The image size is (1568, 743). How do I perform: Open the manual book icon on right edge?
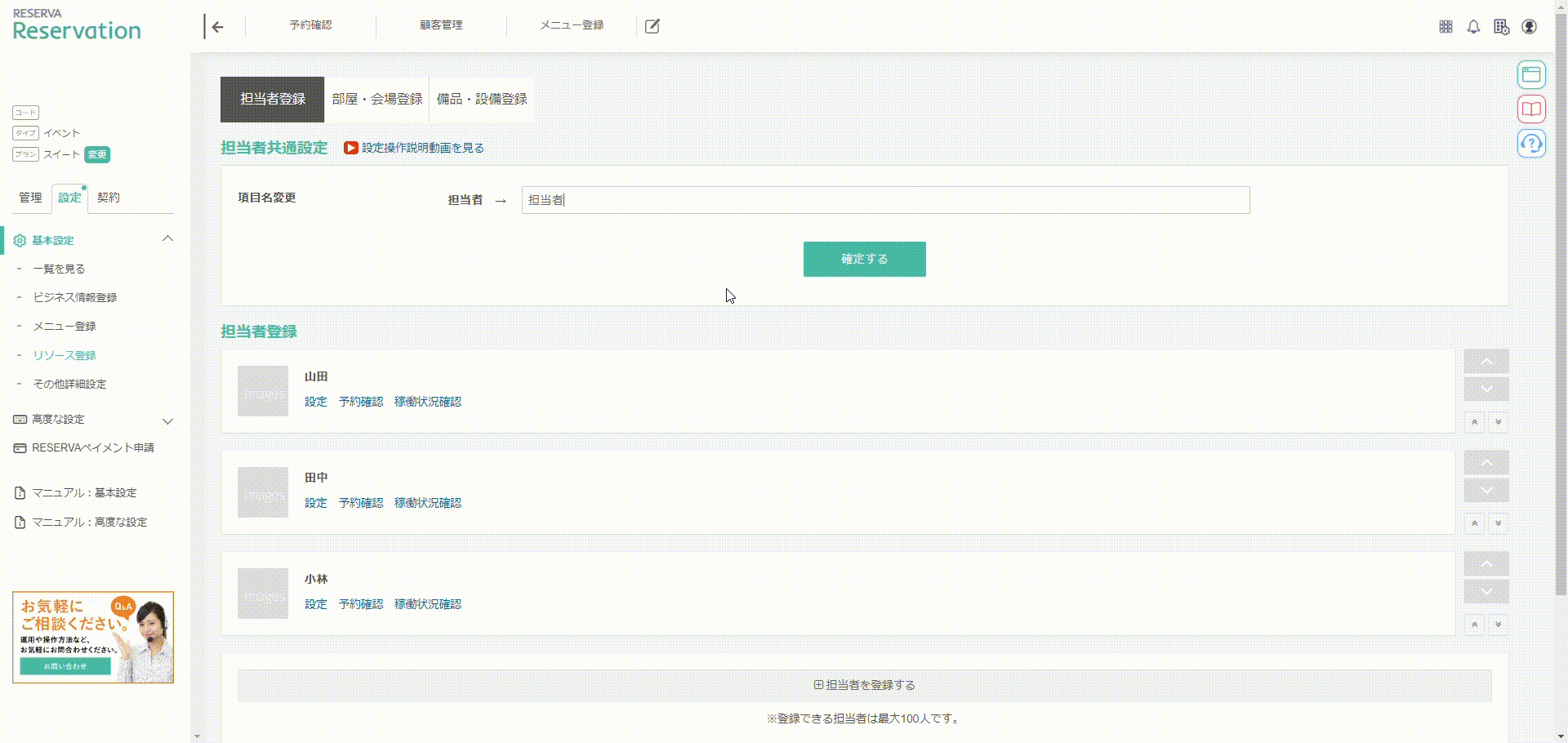[x=1531, y=109]
